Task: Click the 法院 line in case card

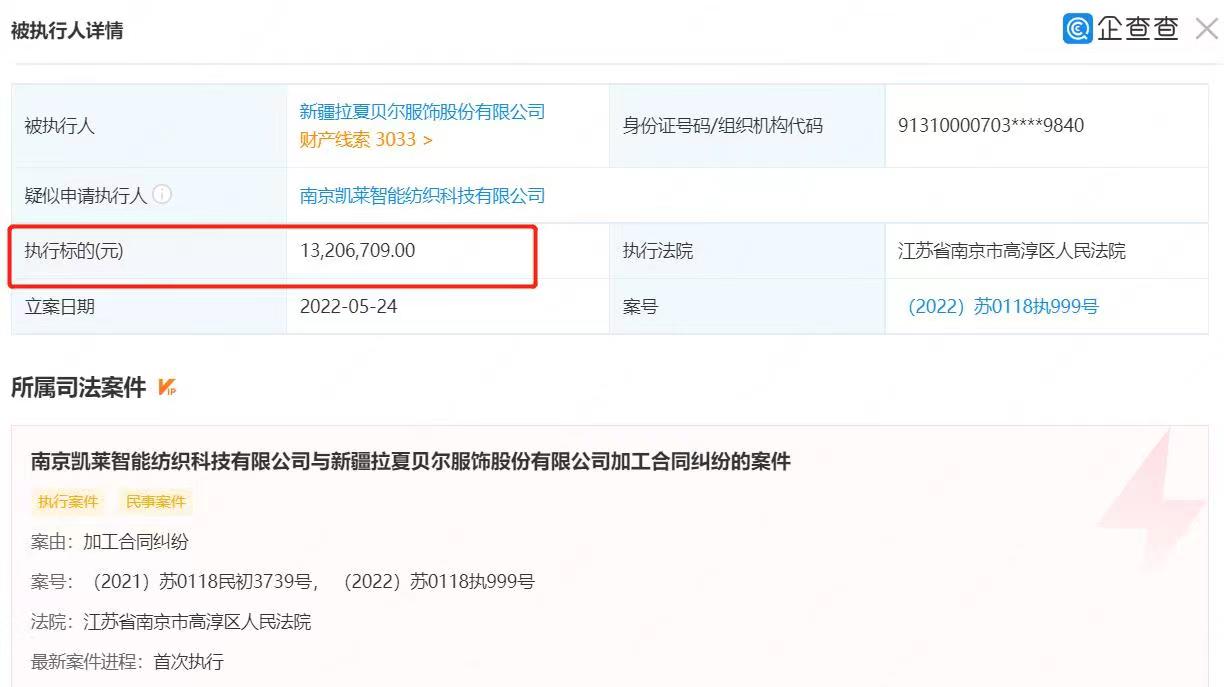Action: click(x=171, y=622)
